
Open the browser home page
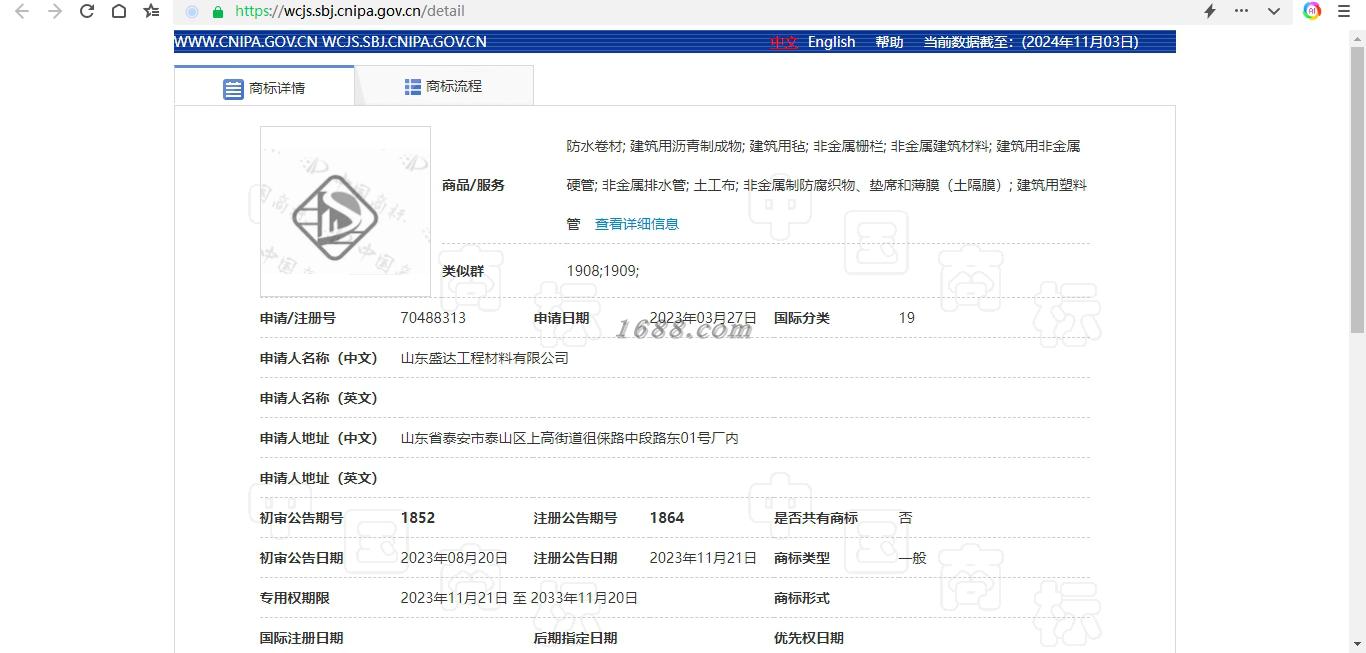tap(119, 11)
